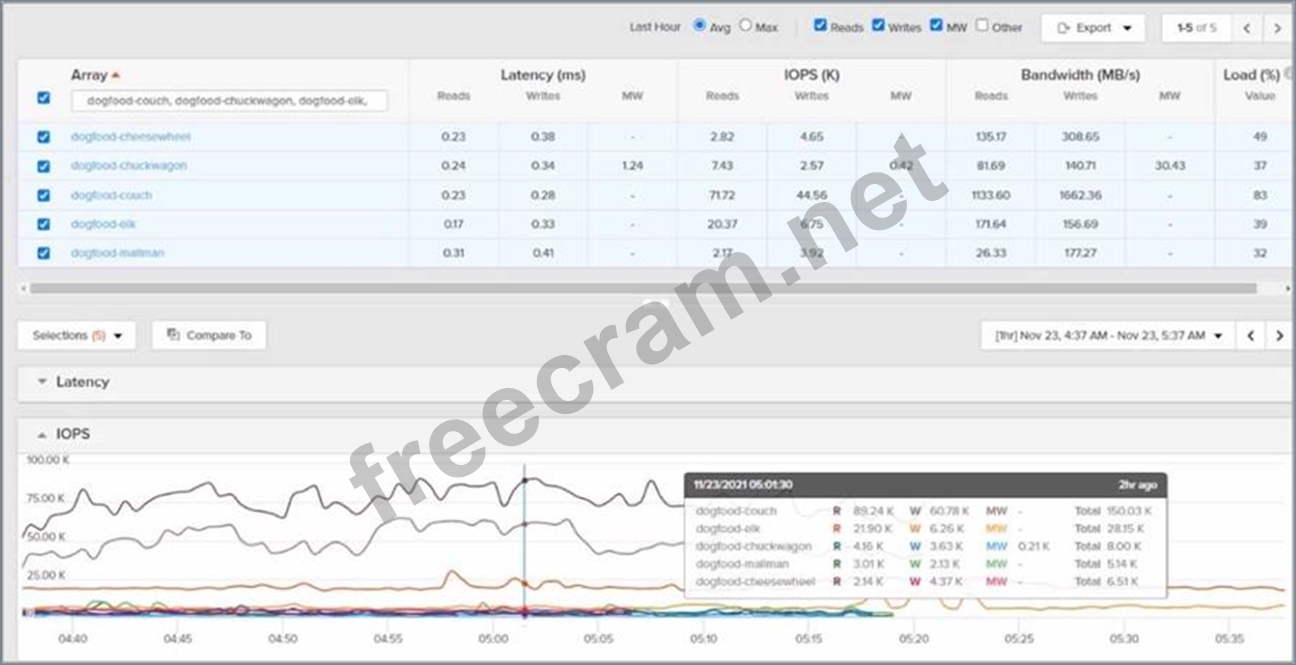Click the Array column sort arrow
1296x665 pixels.
click(x=116, y=76)
